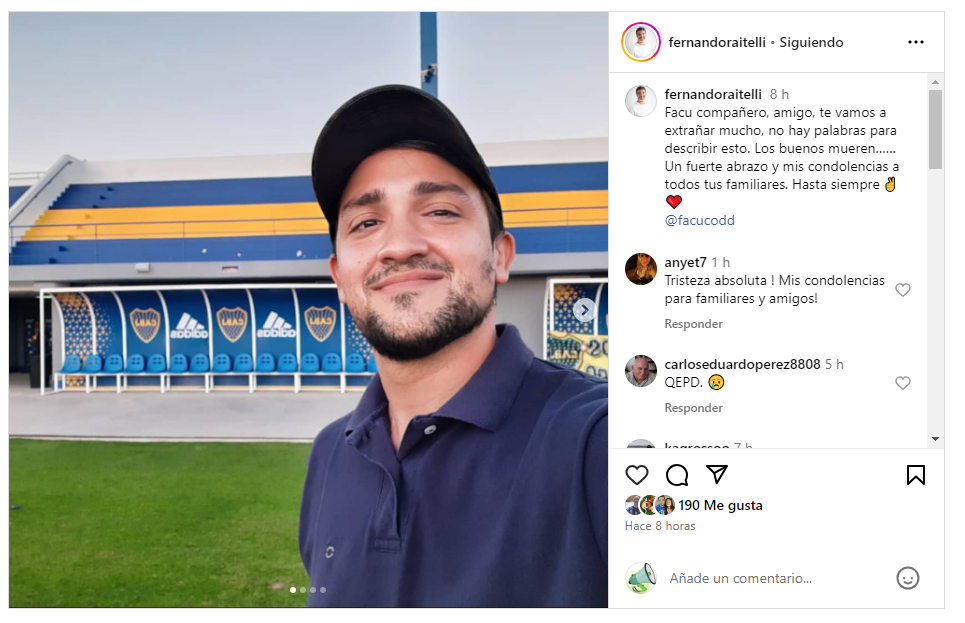965x623 pixels.
Task: Share the post via paper plane icon
Action: pos(717,474)
